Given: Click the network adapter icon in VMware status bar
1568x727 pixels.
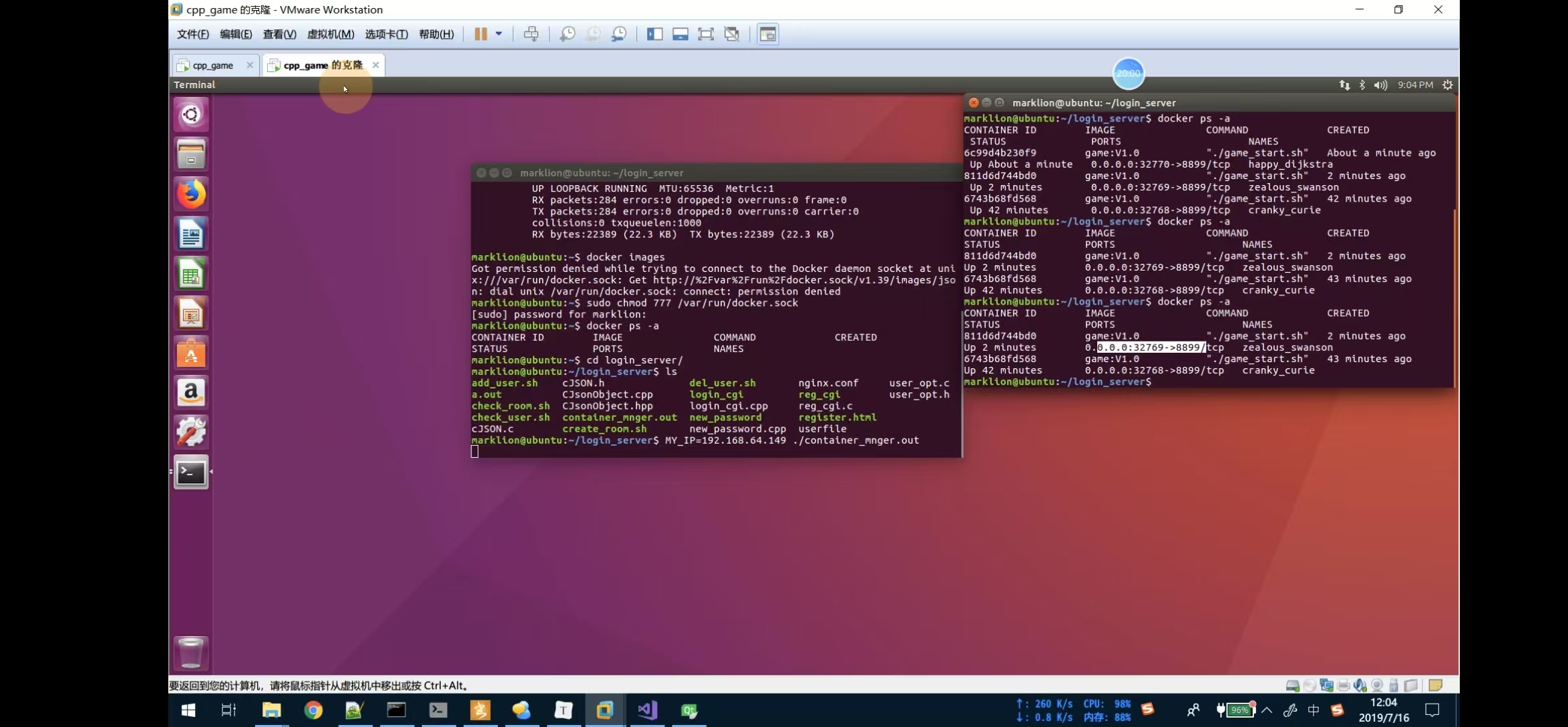Looking at the screenshot, I should coord(1326,686).
